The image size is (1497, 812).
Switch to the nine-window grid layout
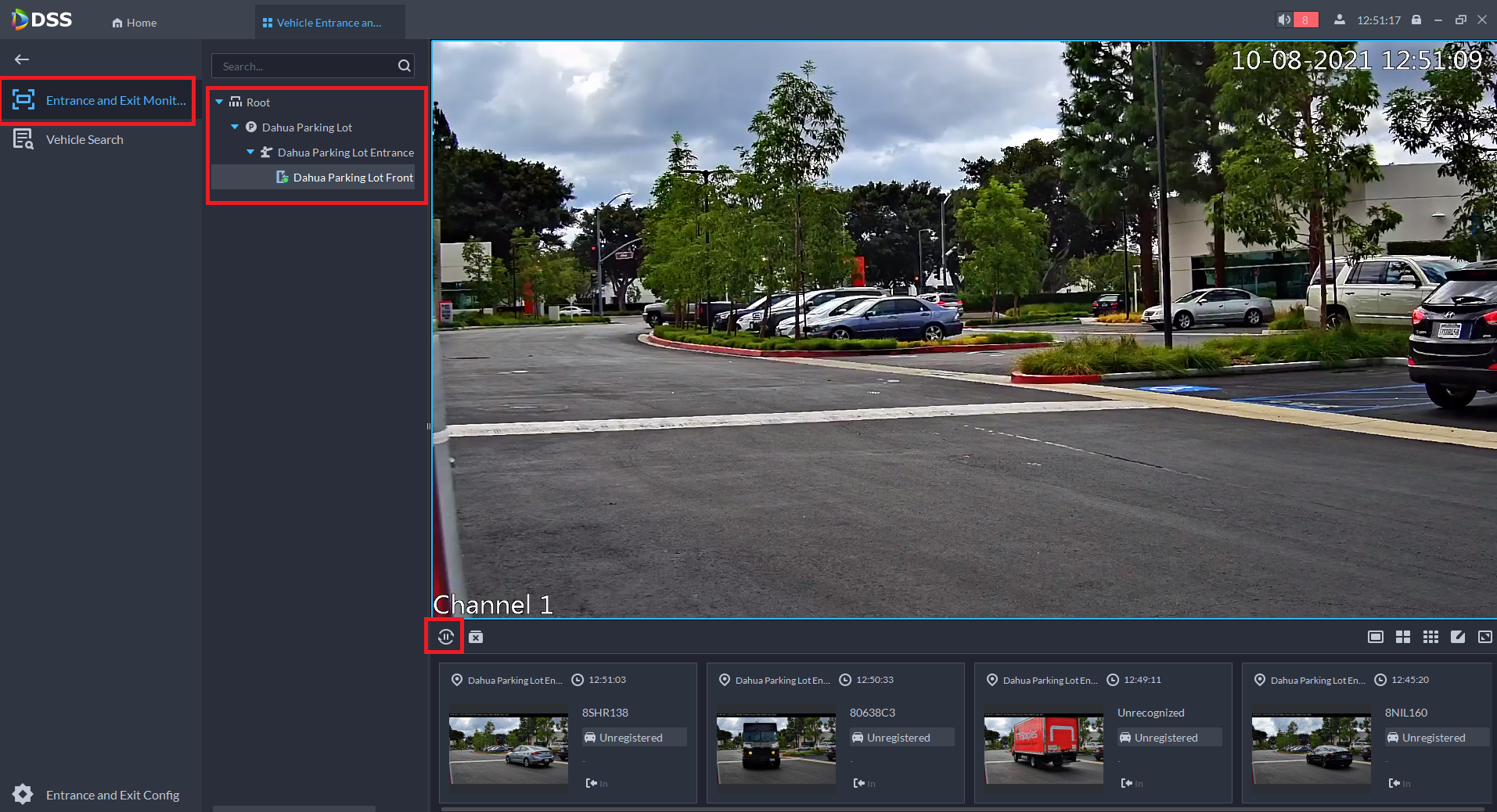coord(1430,637)
